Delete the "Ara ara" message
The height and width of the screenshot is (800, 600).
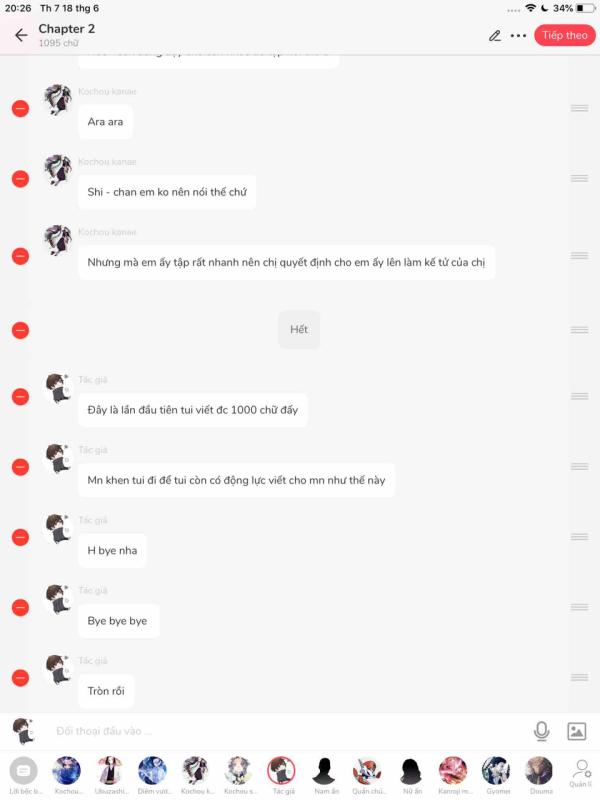(20, 108)
